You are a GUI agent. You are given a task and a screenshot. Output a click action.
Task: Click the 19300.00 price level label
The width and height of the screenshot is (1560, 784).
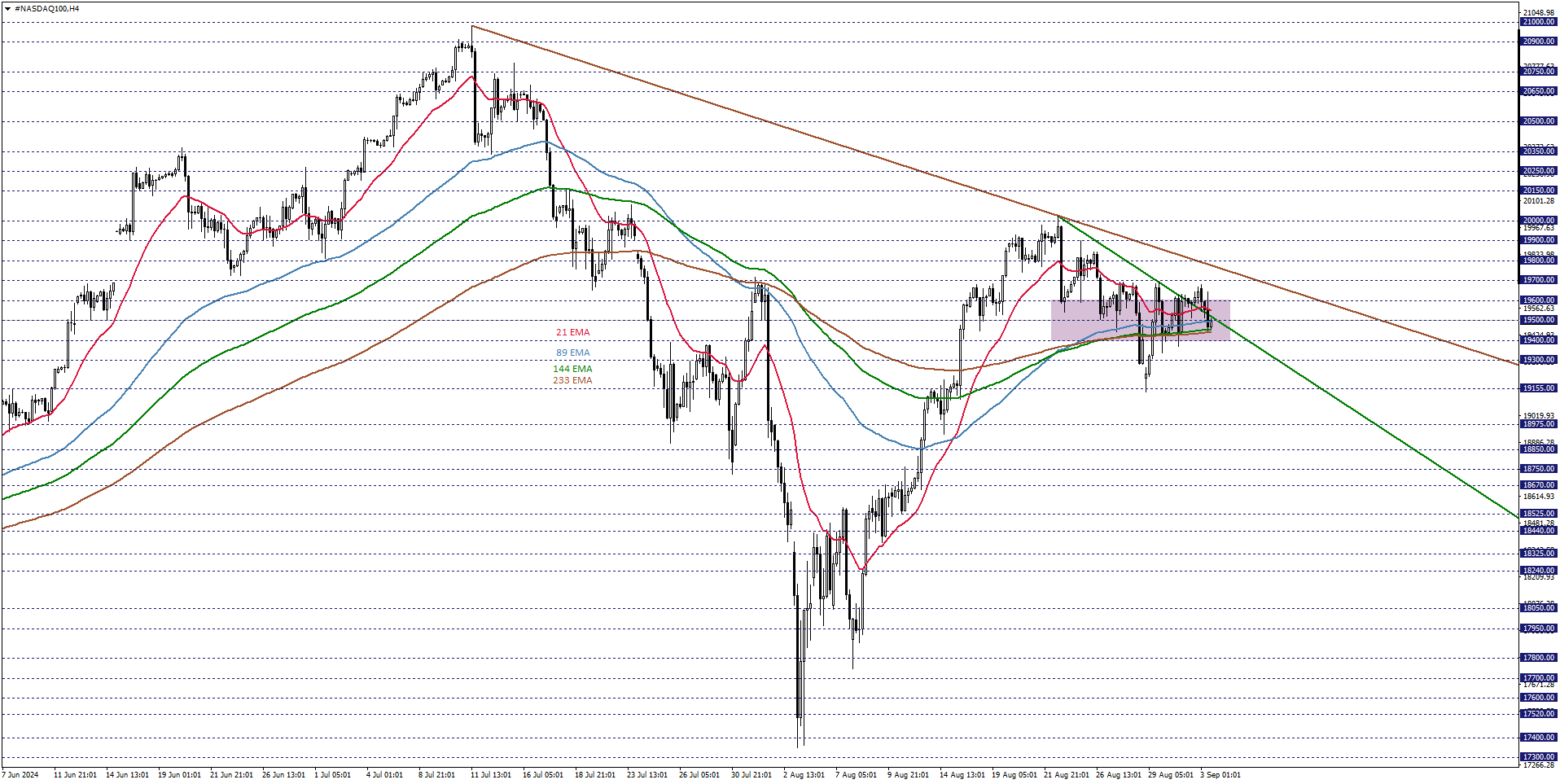click(x=1538, y=360)
